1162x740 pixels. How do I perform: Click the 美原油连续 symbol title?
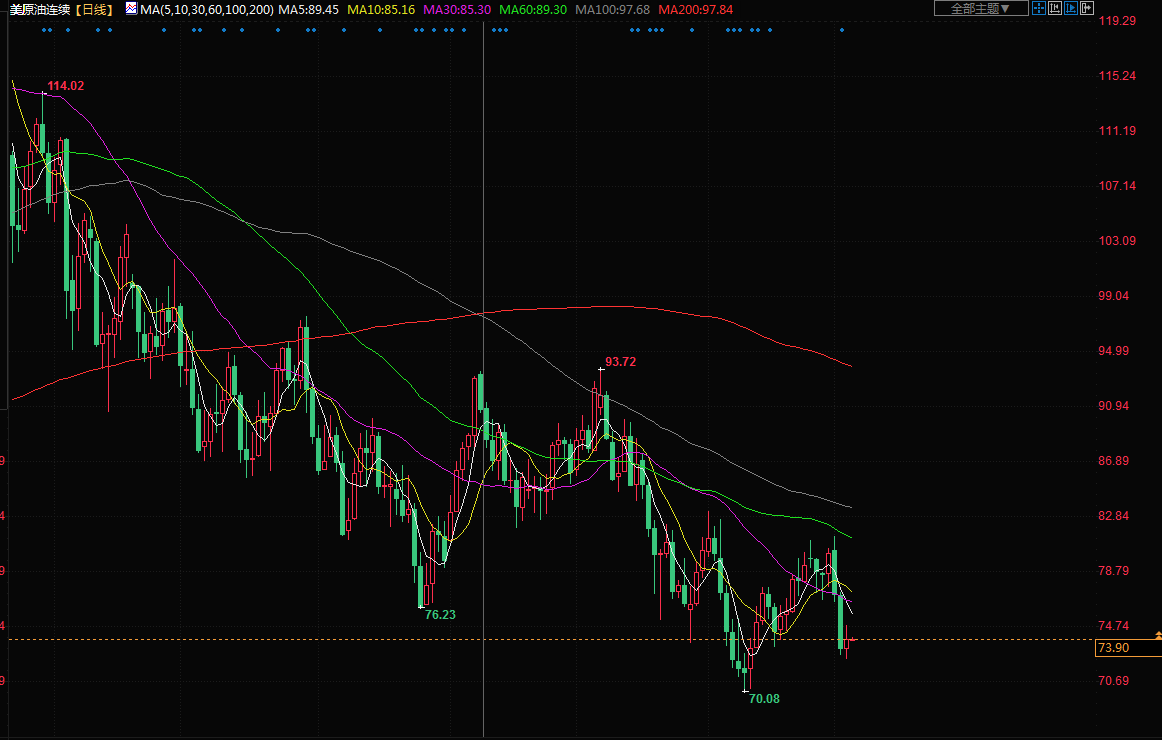pyautogui.click(x=40, y=9)
